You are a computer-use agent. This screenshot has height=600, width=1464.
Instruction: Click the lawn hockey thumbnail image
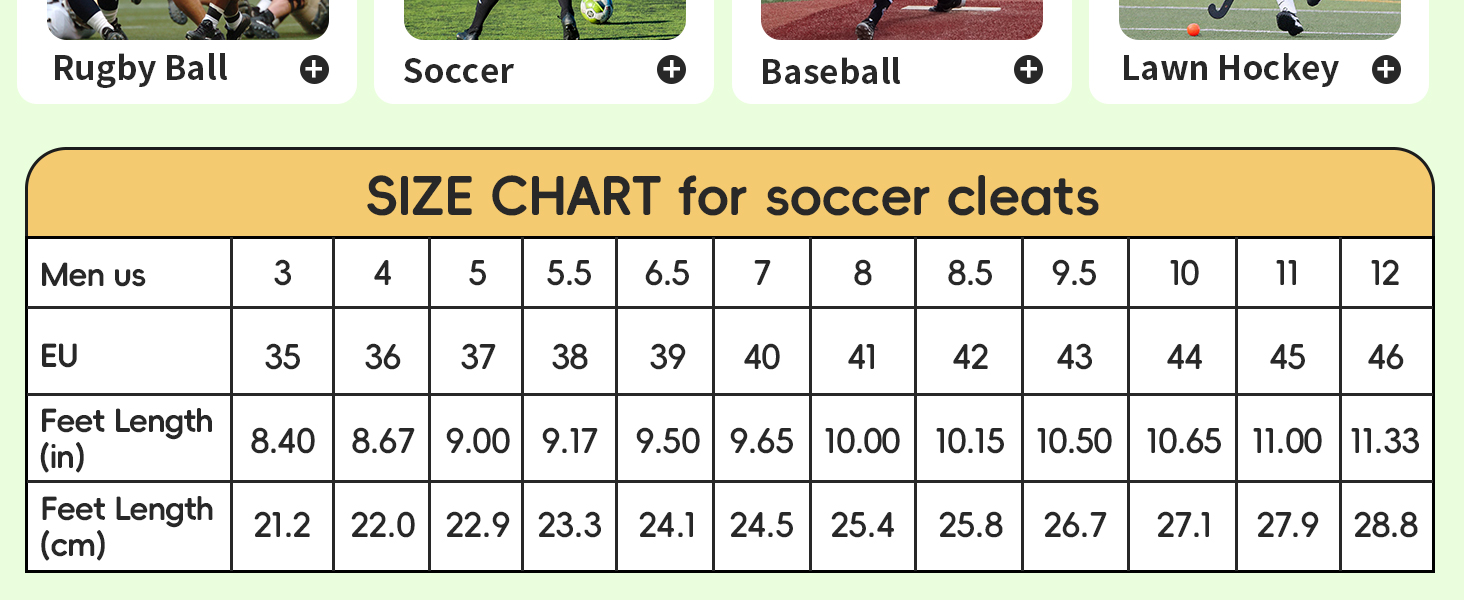coord(1259,18)
